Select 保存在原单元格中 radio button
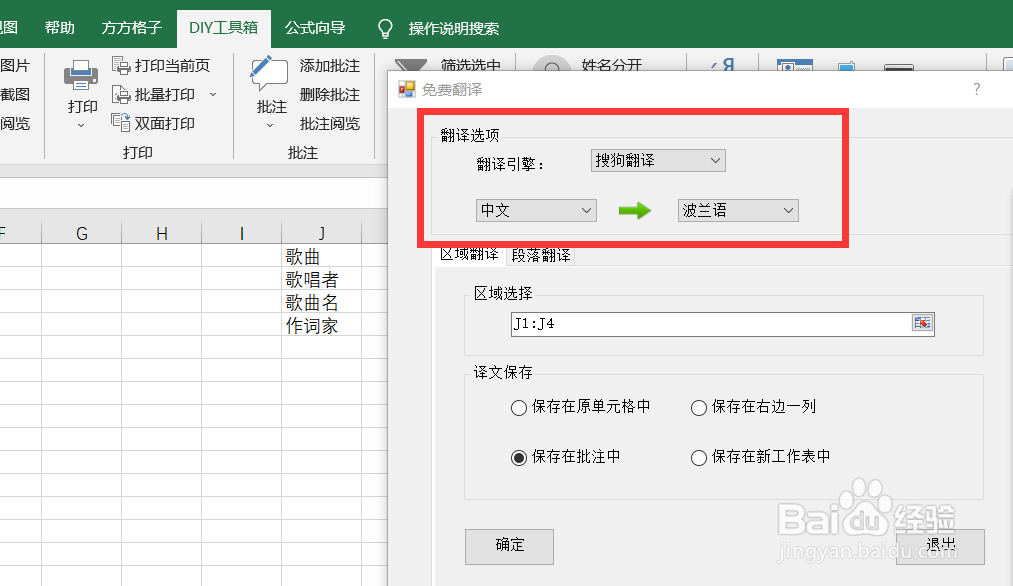The width and height of the screenshot is (1013, 586). (518, 408)
